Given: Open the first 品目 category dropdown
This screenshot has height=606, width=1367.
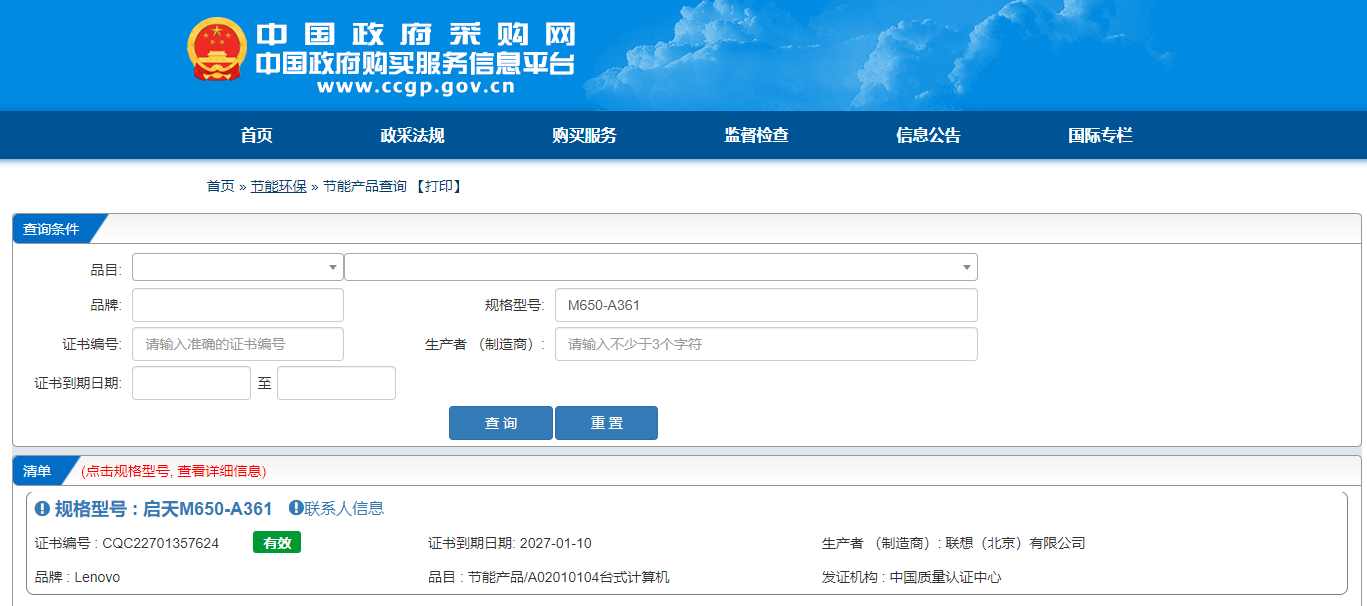Looking at the screenshot, I should (x=237, y=267).
